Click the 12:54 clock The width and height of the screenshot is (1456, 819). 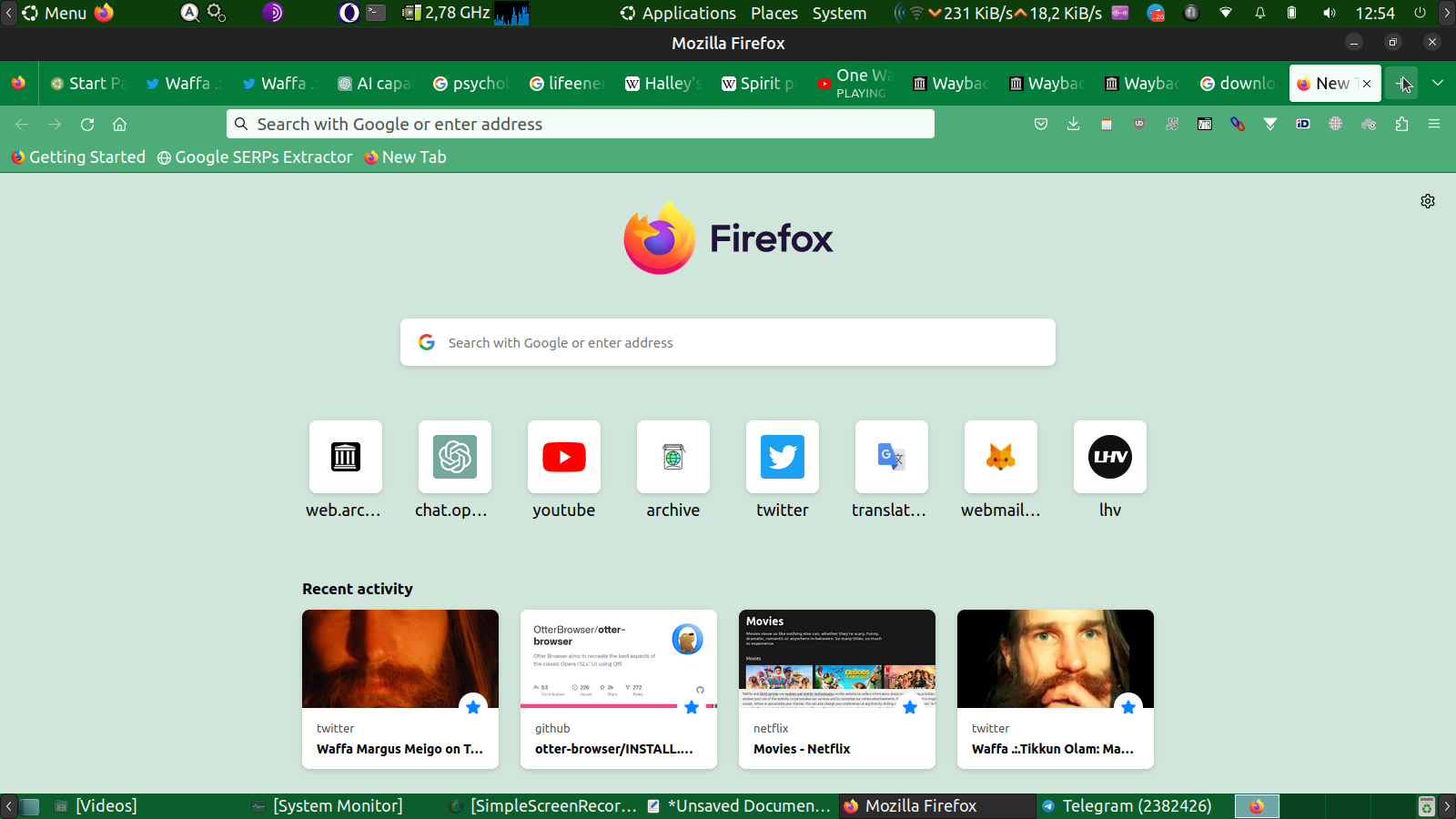pos(1375,13)
